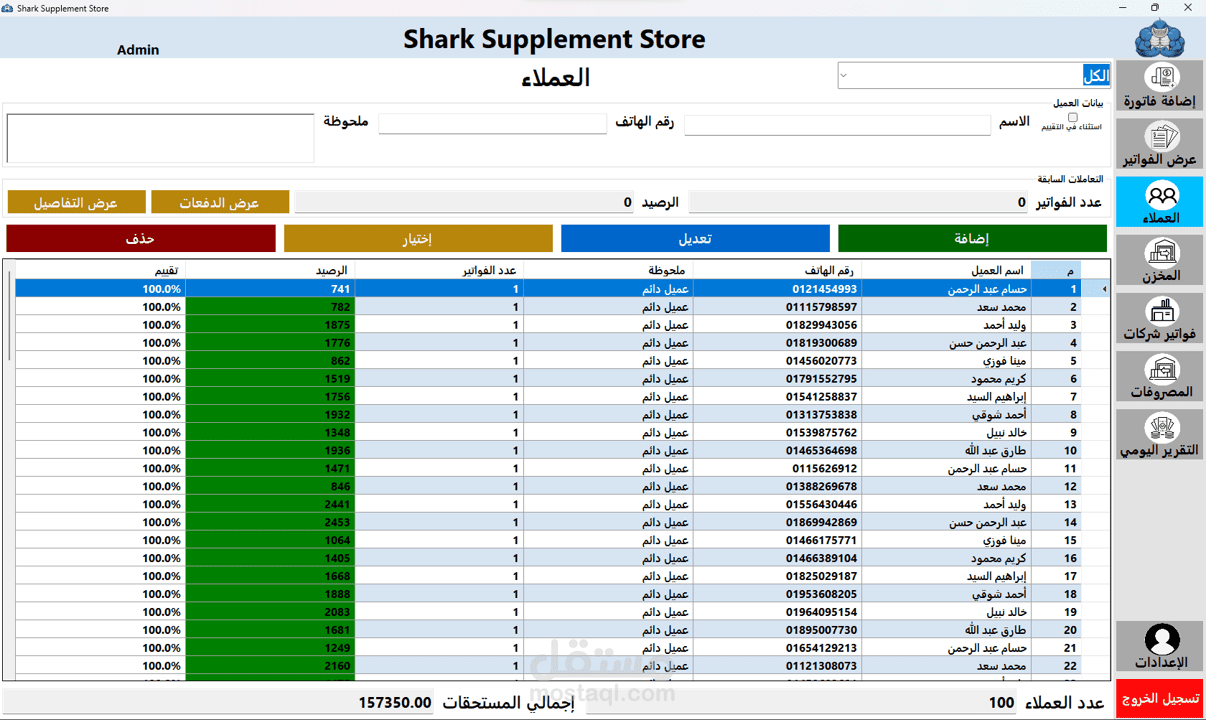The width and height of the screenshot is (1206, 720).
Task: Click the app icon in title bar
Action: 8,8
